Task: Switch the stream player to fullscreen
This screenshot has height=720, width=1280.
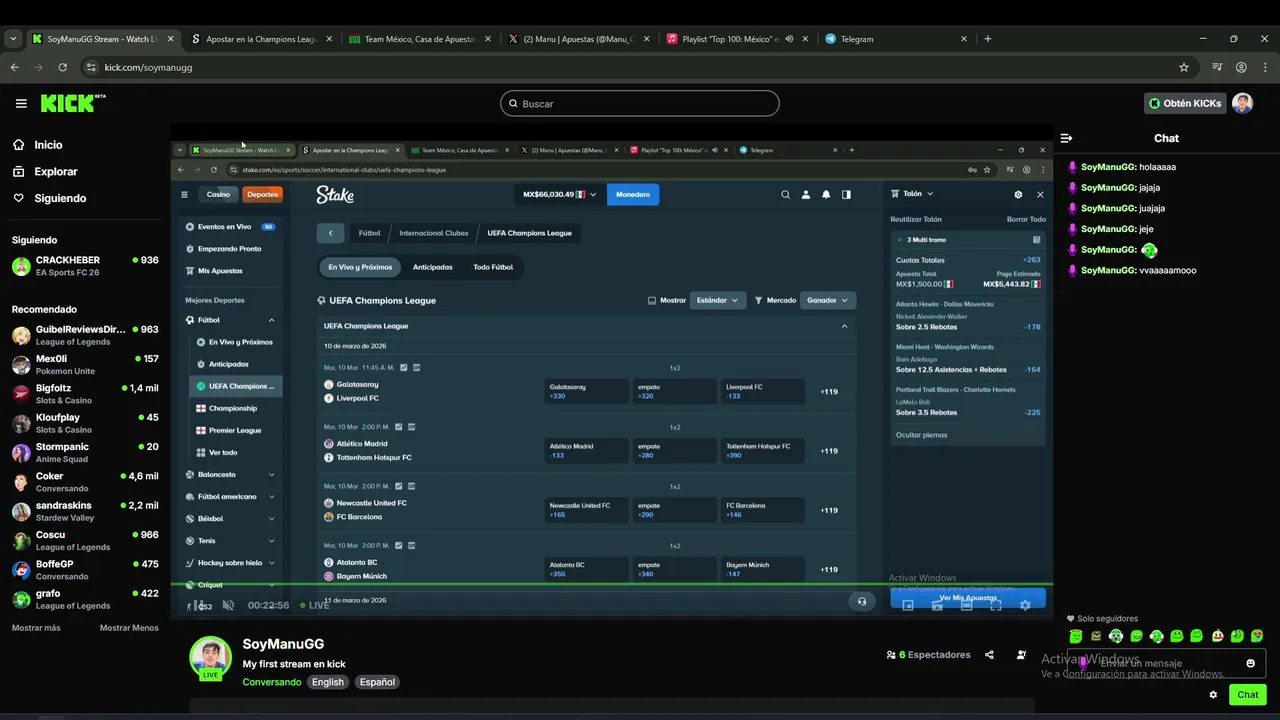Action: (995, 605)
